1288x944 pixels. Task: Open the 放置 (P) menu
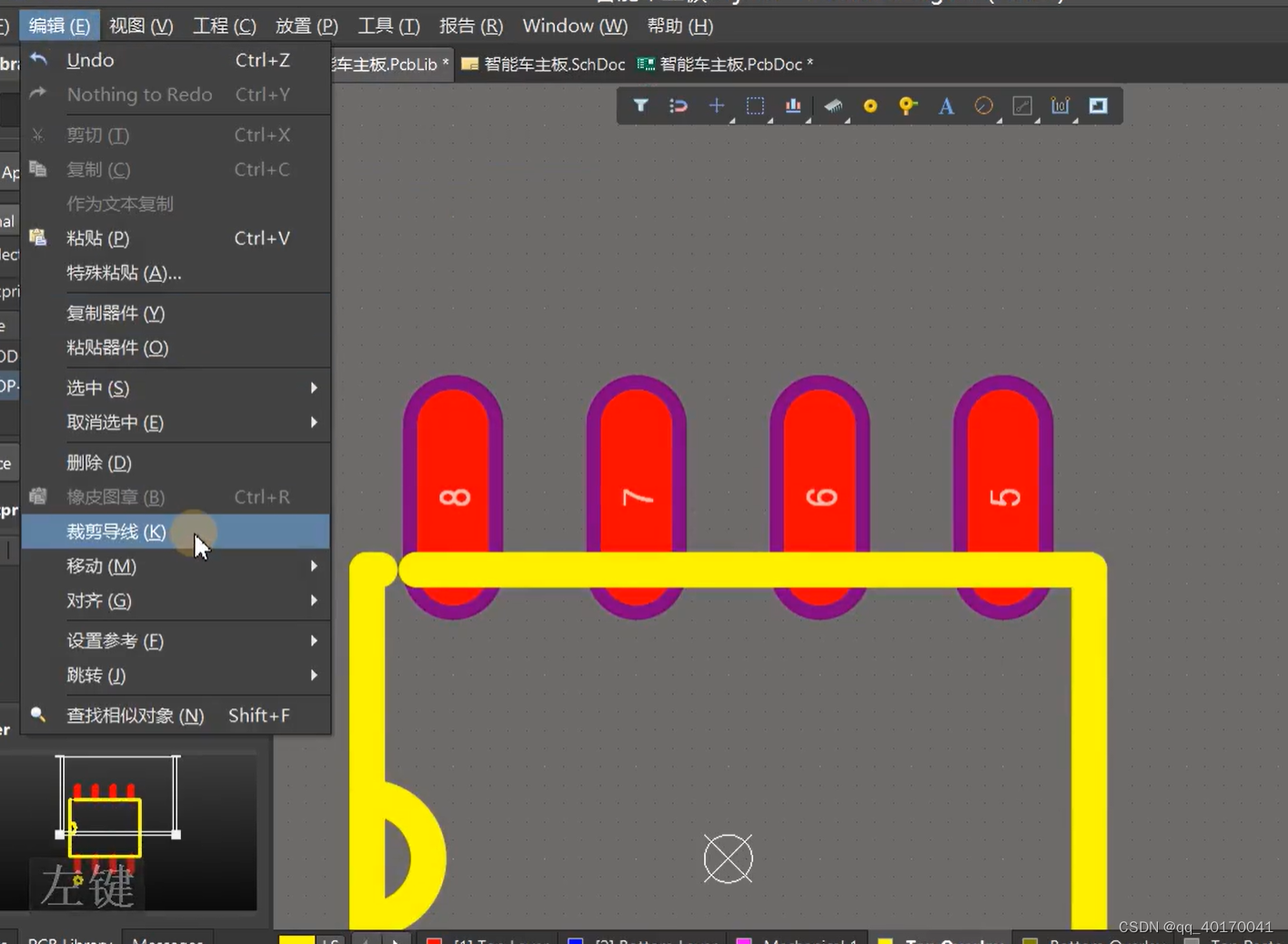(x=307, y=25)
